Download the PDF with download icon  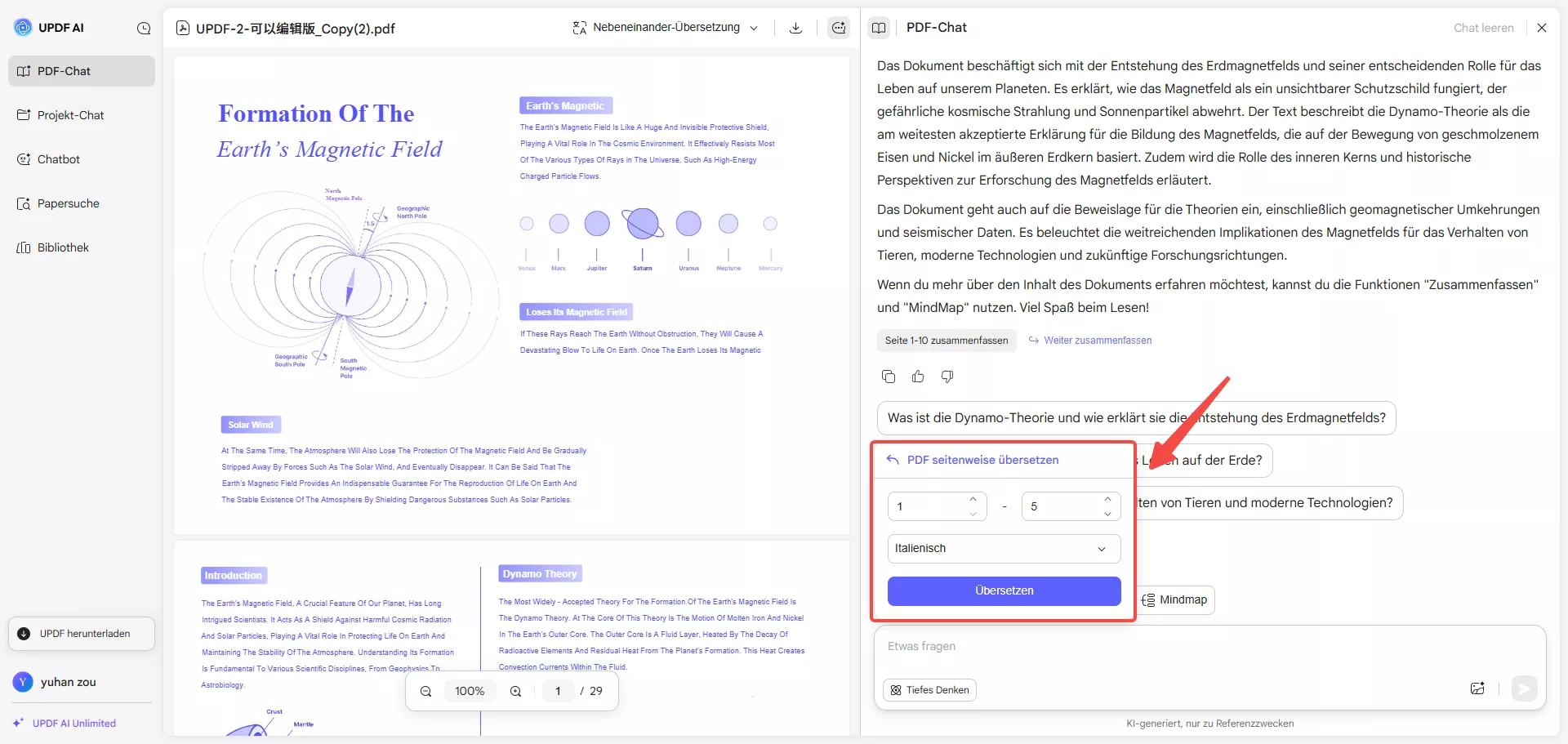795,28
